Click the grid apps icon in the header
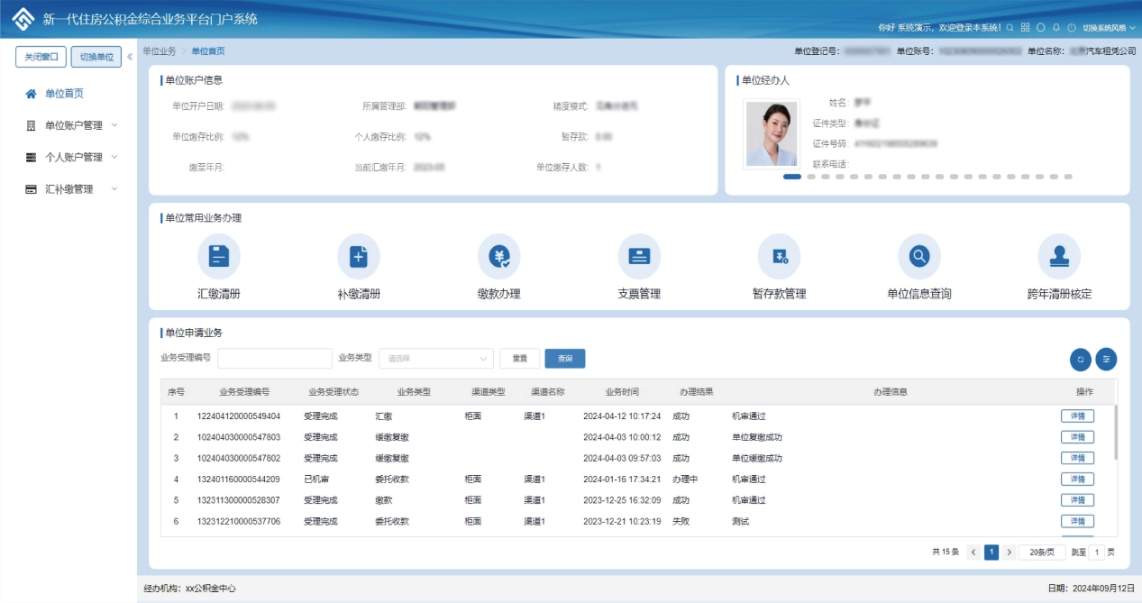Screen dimensions: 1142x603 pyautogui.click(x=1025, y=28)
